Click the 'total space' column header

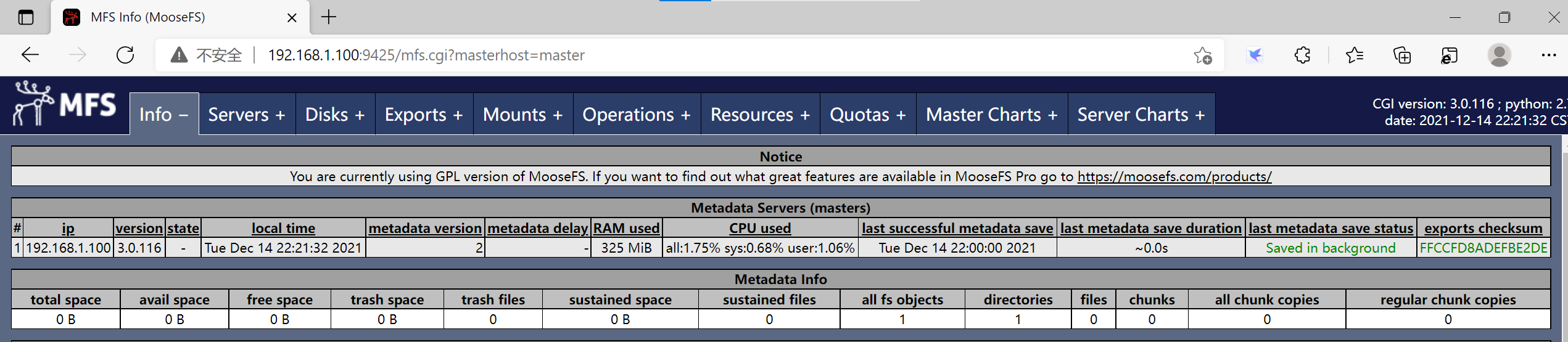click(x=66, y=300)
